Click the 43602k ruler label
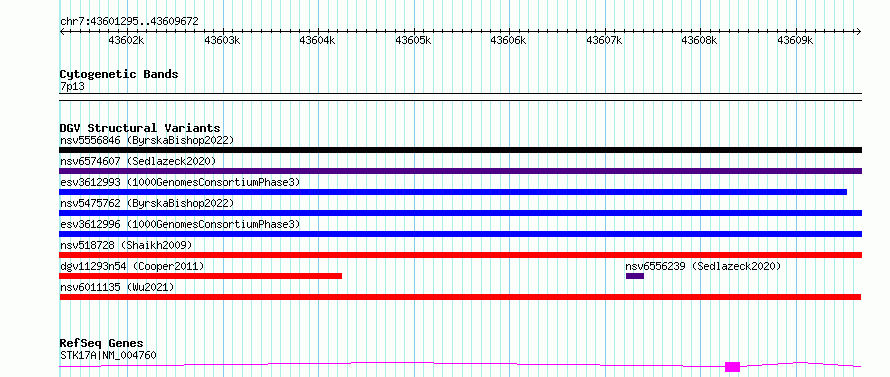This screenshot has width=890, height=377. [127, 41]
